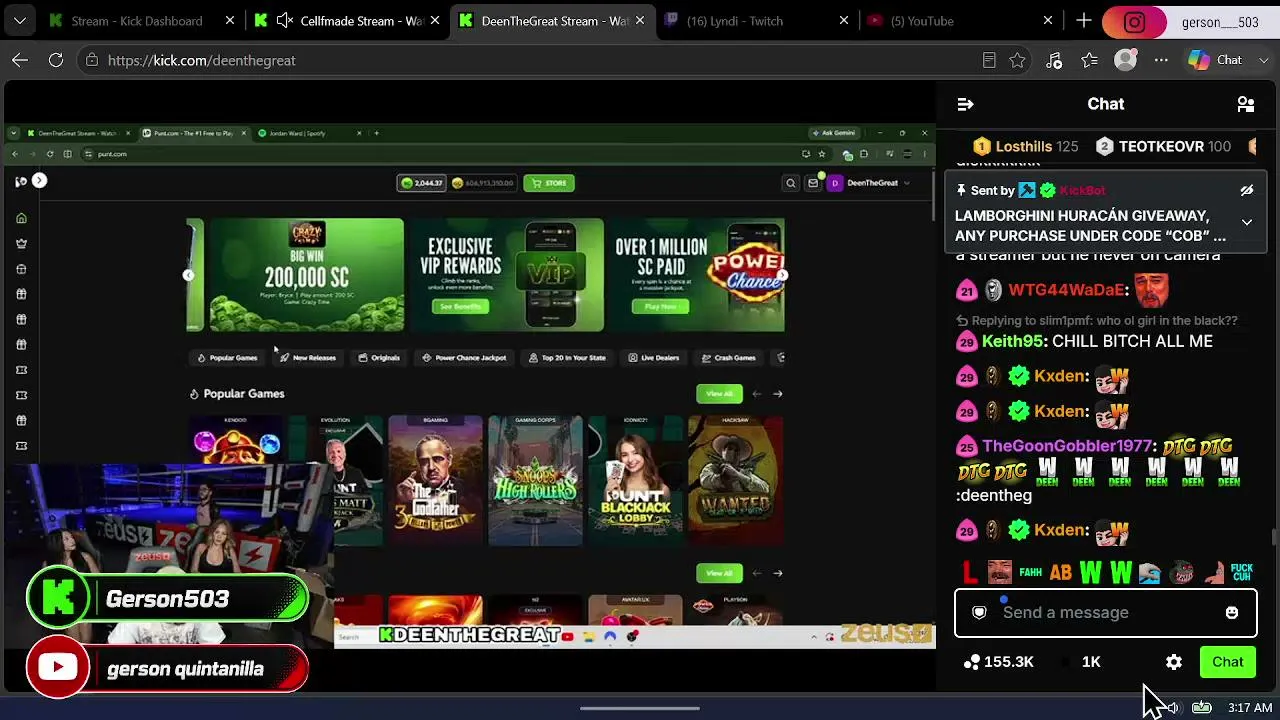Screen dimensions: 1280x720
Task: Click See Benefits on VIP Rewards banner
Action: click(461, 307)
